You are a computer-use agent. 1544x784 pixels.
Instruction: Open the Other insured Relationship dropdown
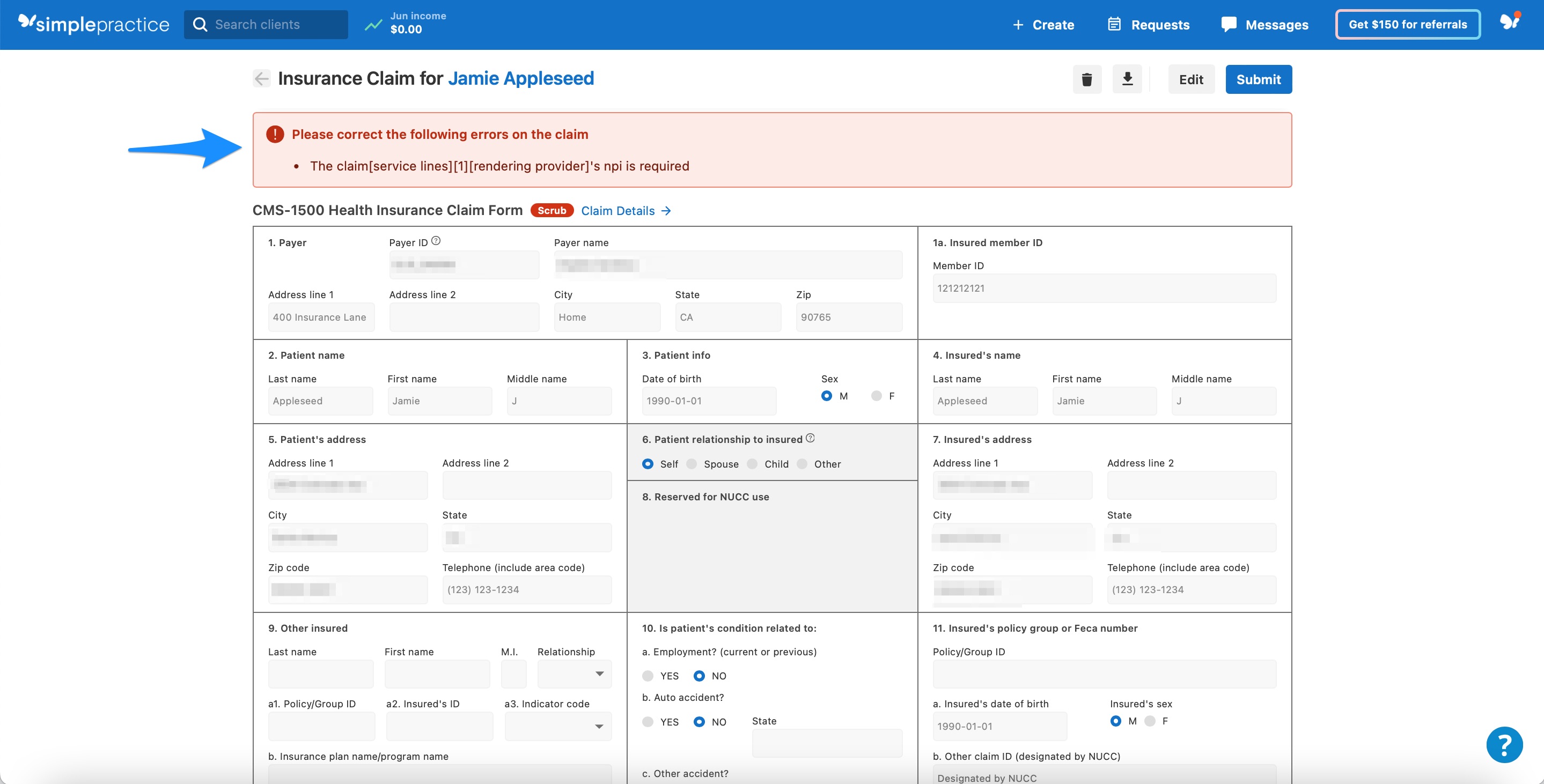pos(574,674)
